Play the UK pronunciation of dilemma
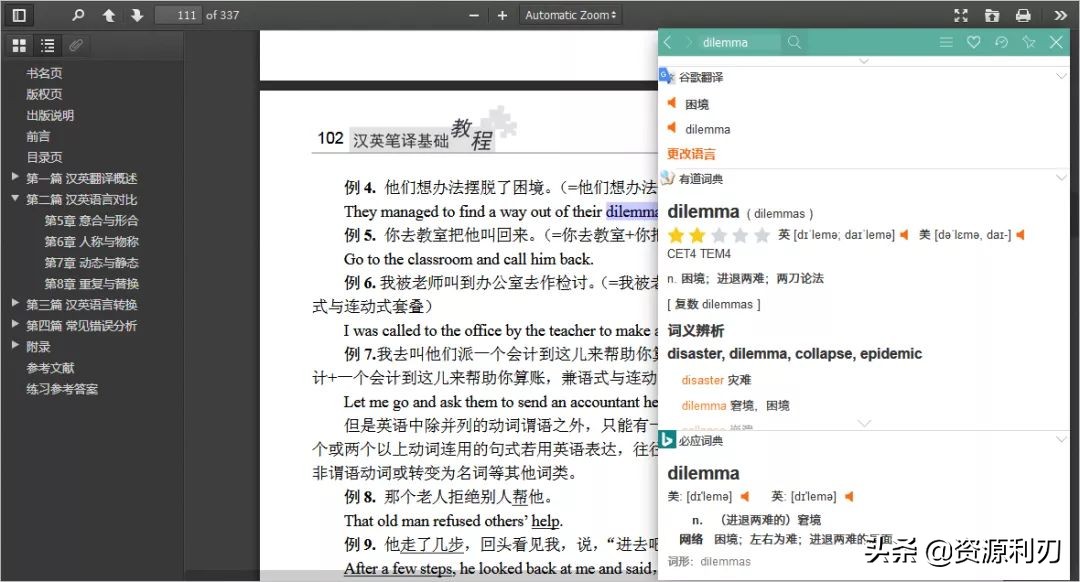Screen dimensions: 1080x582 (903, 234)
